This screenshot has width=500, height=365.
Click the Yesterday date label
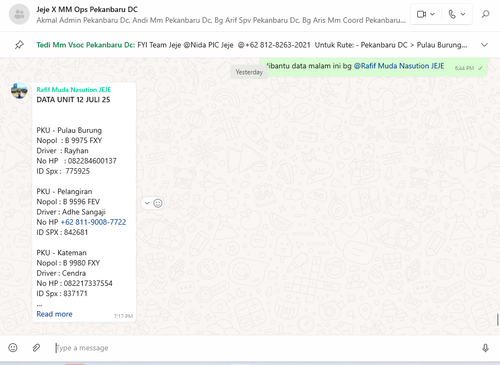click(x=249, y=72)
